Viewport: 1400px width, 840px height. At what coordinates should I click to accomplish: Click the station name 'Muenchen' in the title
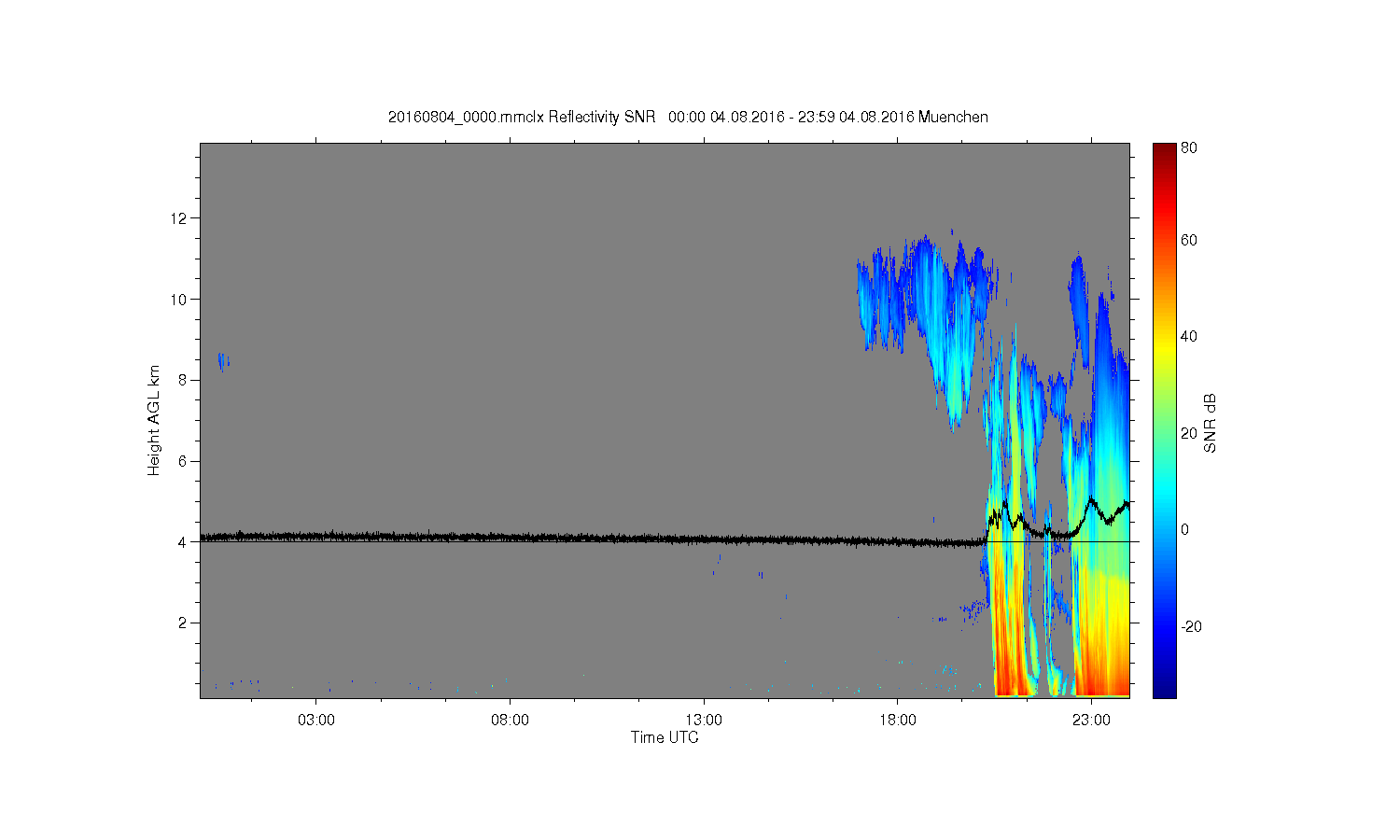tap(953, 118)
